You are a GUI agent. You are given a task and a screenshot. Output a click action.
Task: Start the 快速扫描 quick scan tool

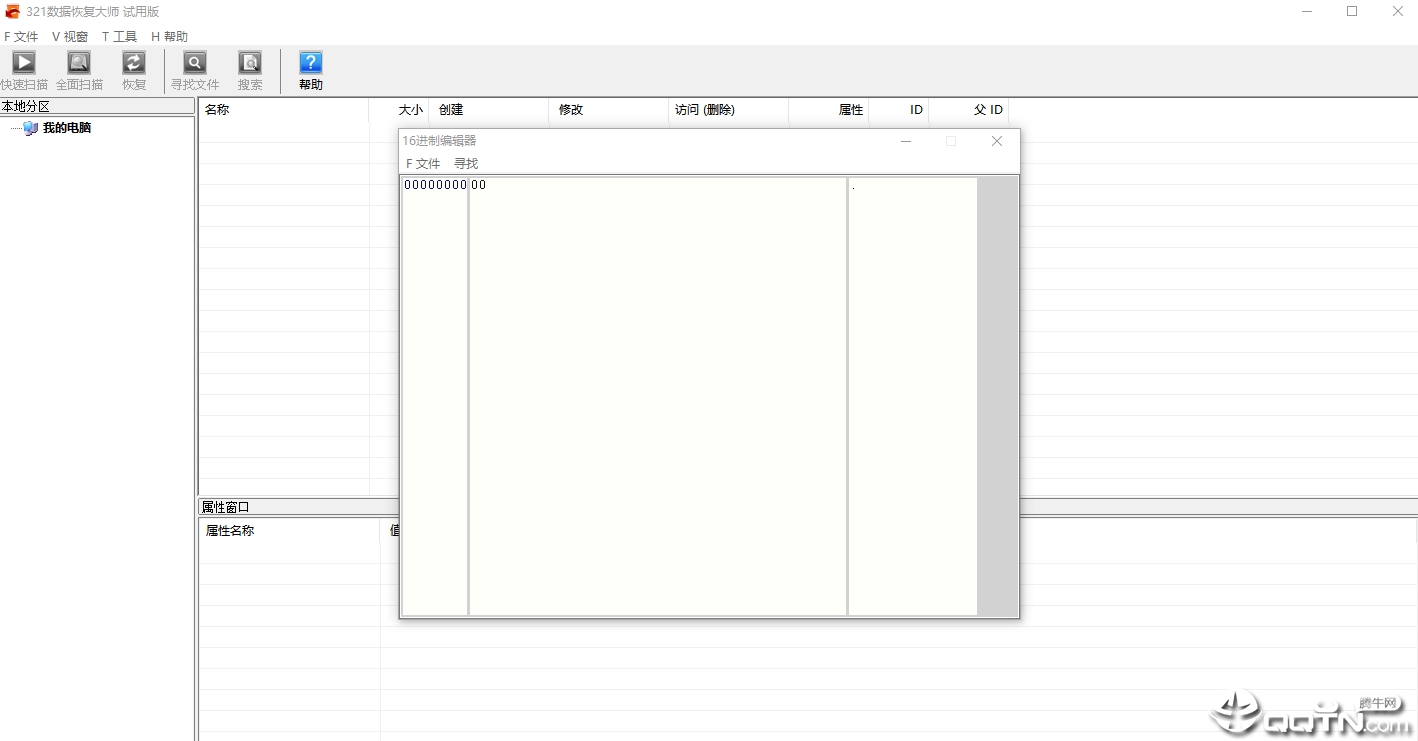24,71
